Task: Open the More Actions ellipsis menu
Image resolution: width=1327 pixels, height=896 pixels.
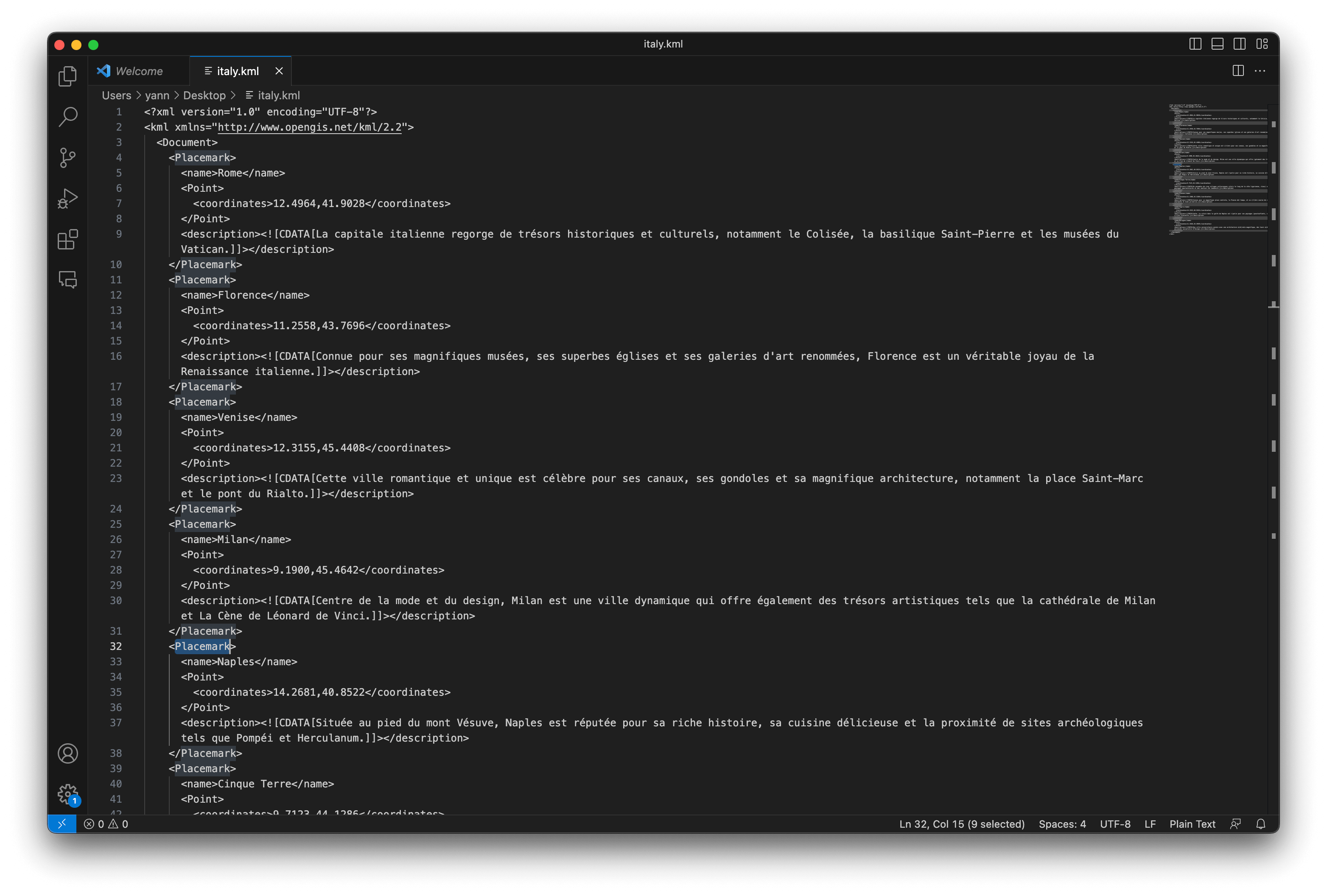Action: pos(1260,70)
